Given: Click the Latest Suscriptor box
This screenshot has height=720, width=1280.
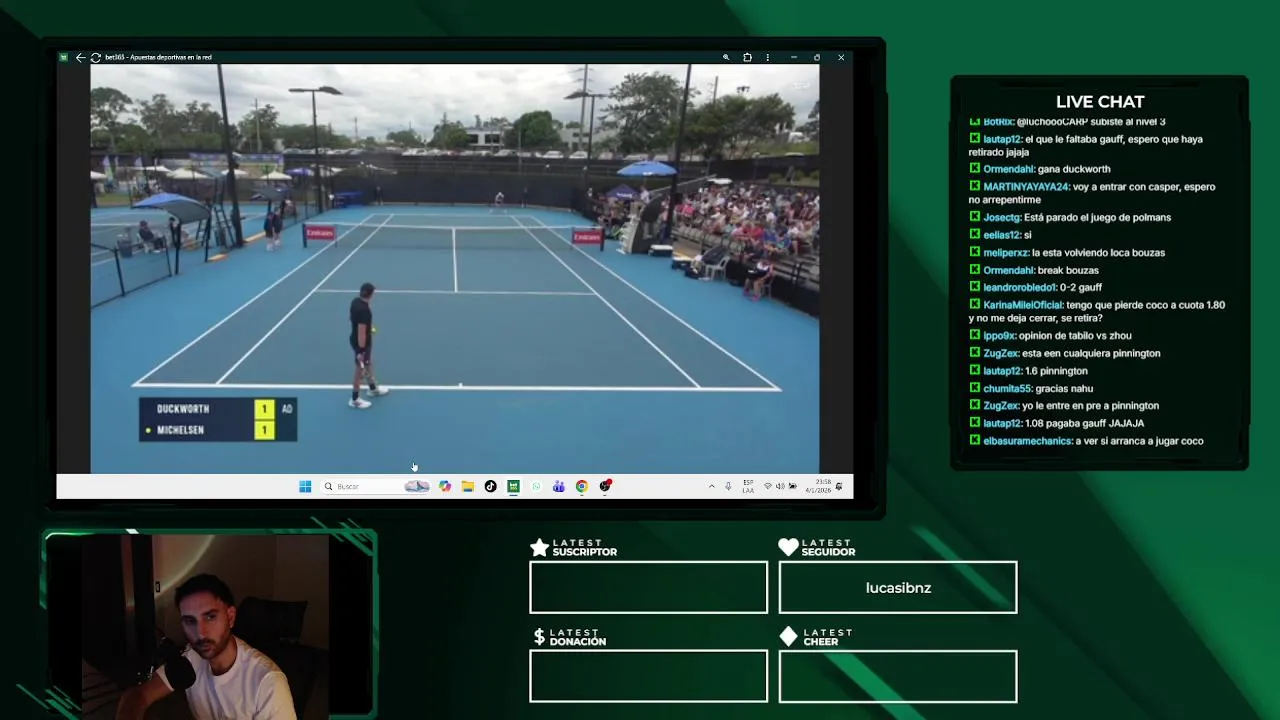Looking at the screenshot, I should coord(648,587).
